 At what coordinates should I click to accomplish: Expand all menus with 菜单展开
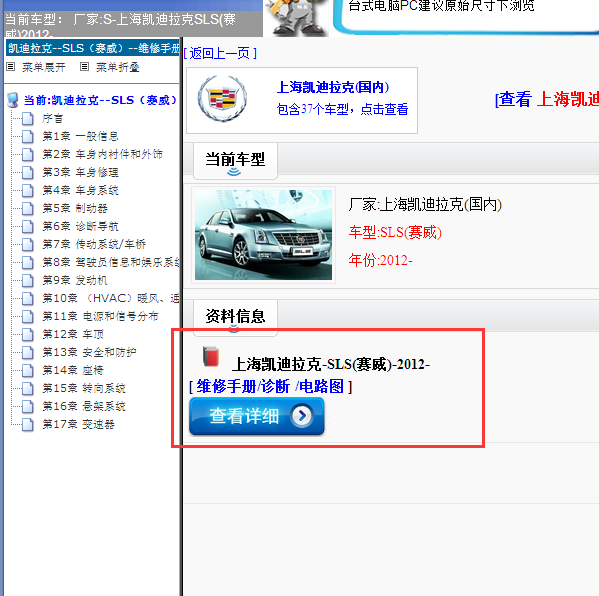[x=43, y=67]
